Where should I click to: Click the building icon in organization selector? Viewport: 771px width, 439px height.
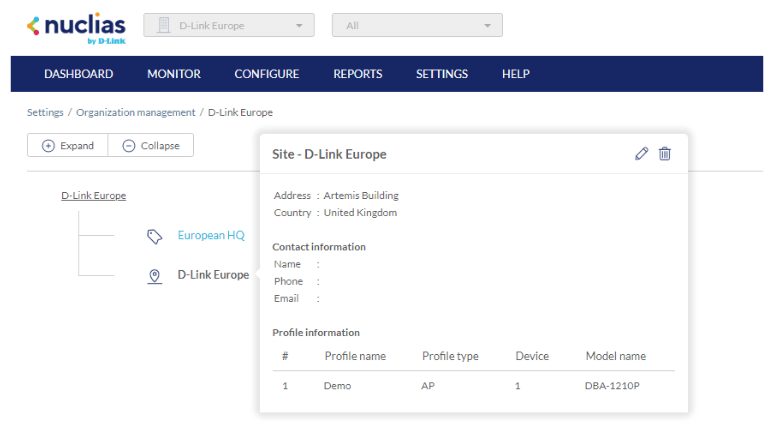[x=164, y=25]
